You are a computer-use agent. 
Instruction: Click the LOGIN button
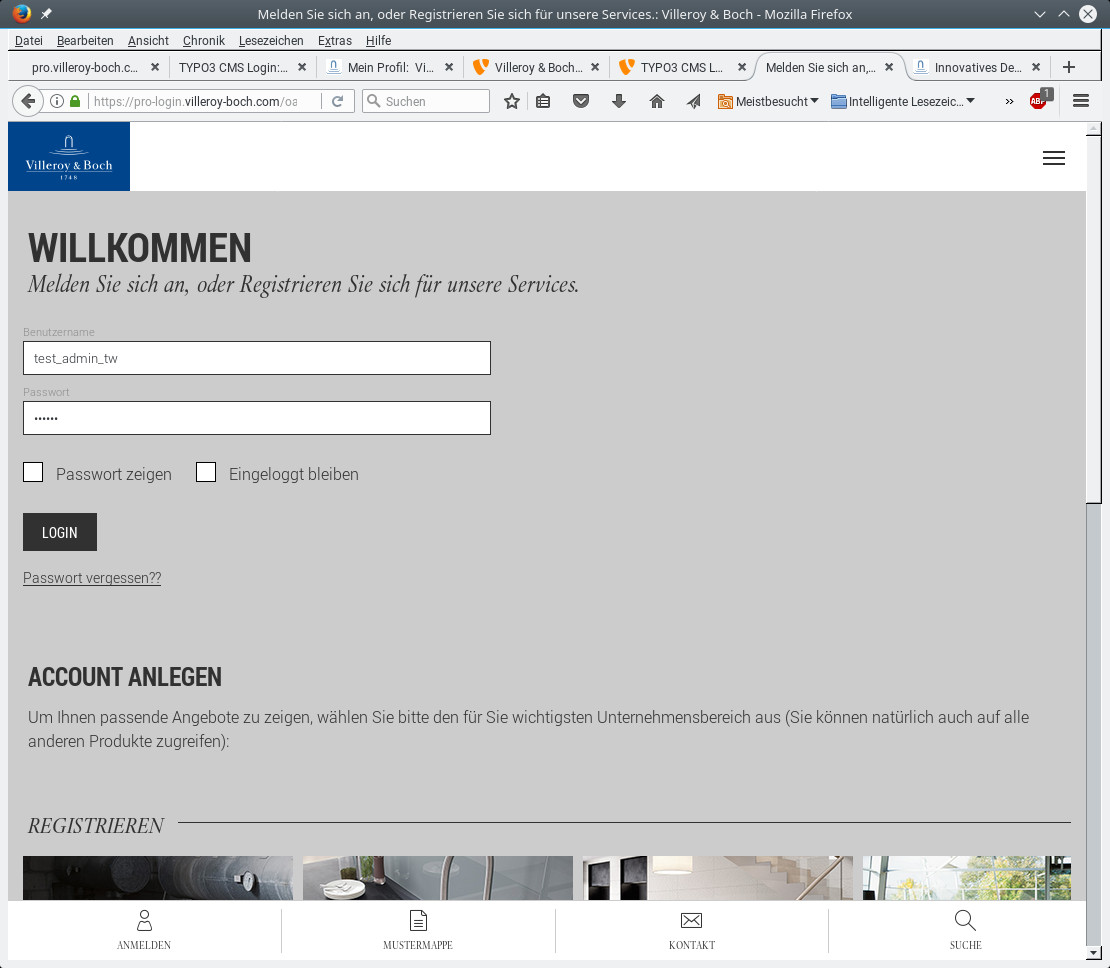coord(59,532)
